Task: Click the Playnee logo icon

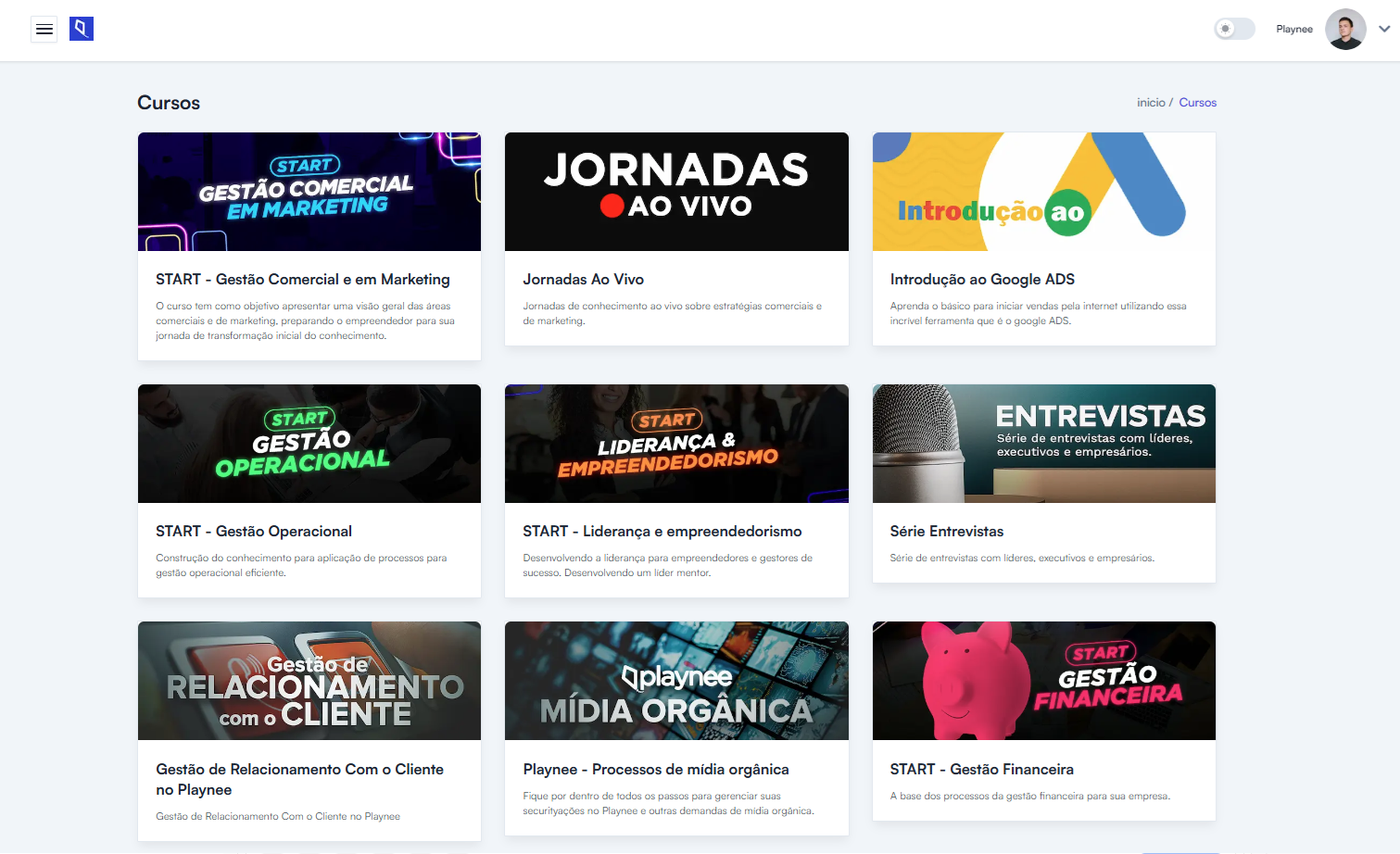Action: click(x=82, y=29)
